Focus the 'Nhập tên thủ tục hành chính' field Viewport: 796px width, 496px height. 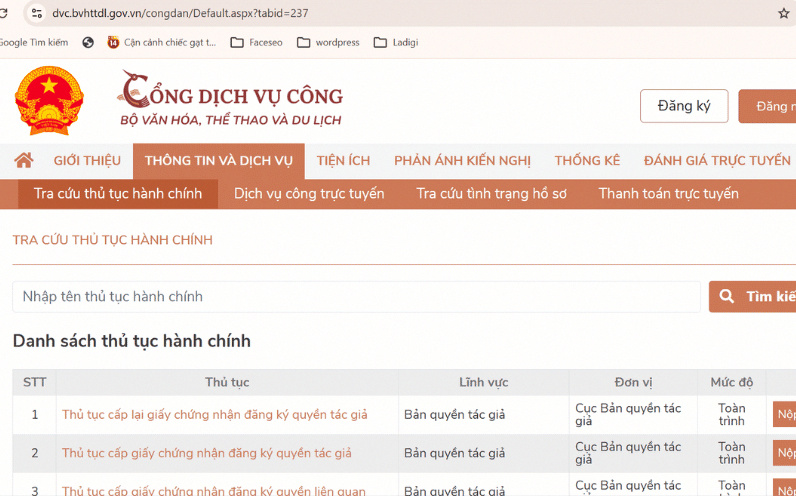356,296
